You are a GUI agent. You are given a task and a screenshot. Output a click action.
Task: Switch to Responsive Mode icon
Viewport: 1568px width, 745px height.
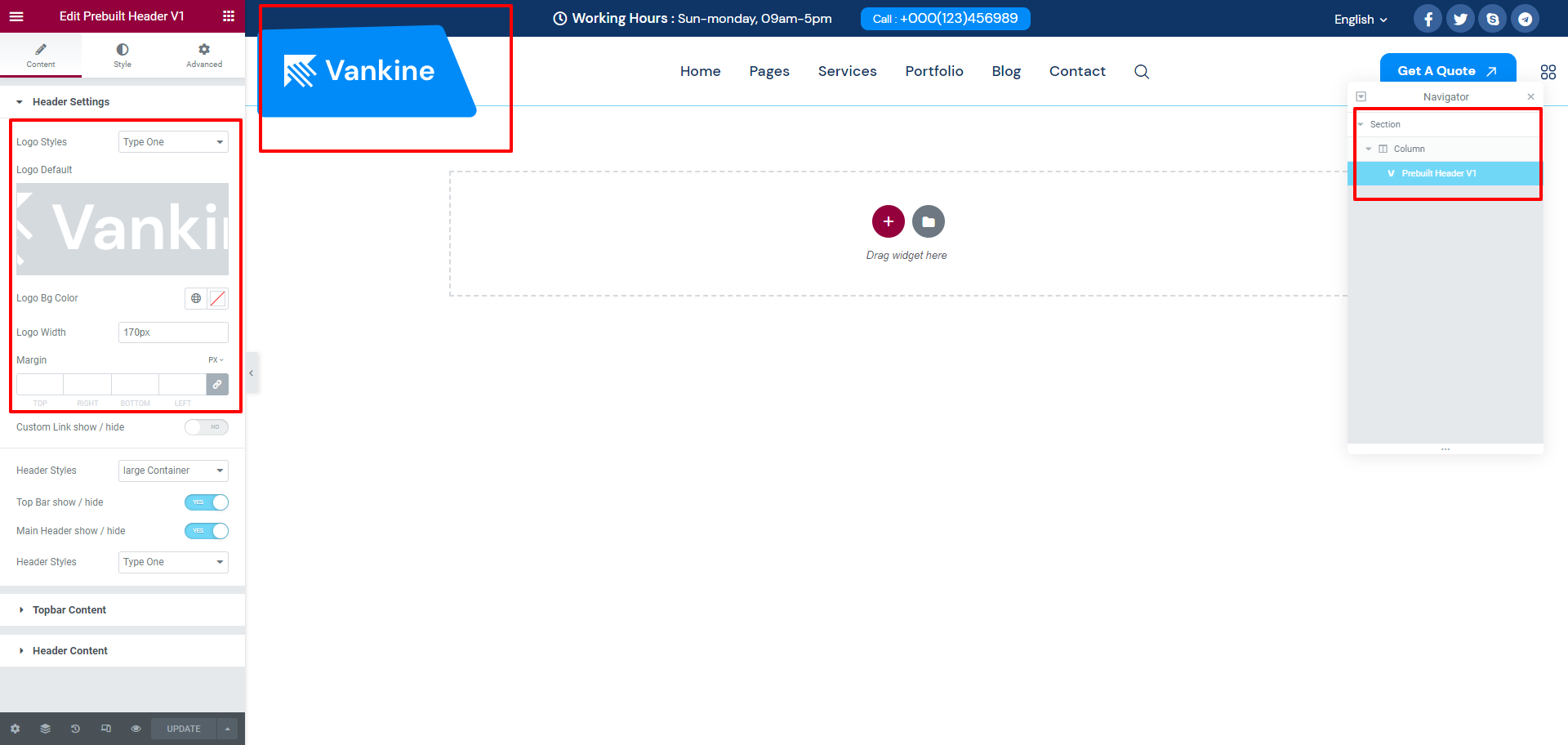pos(105,729)
